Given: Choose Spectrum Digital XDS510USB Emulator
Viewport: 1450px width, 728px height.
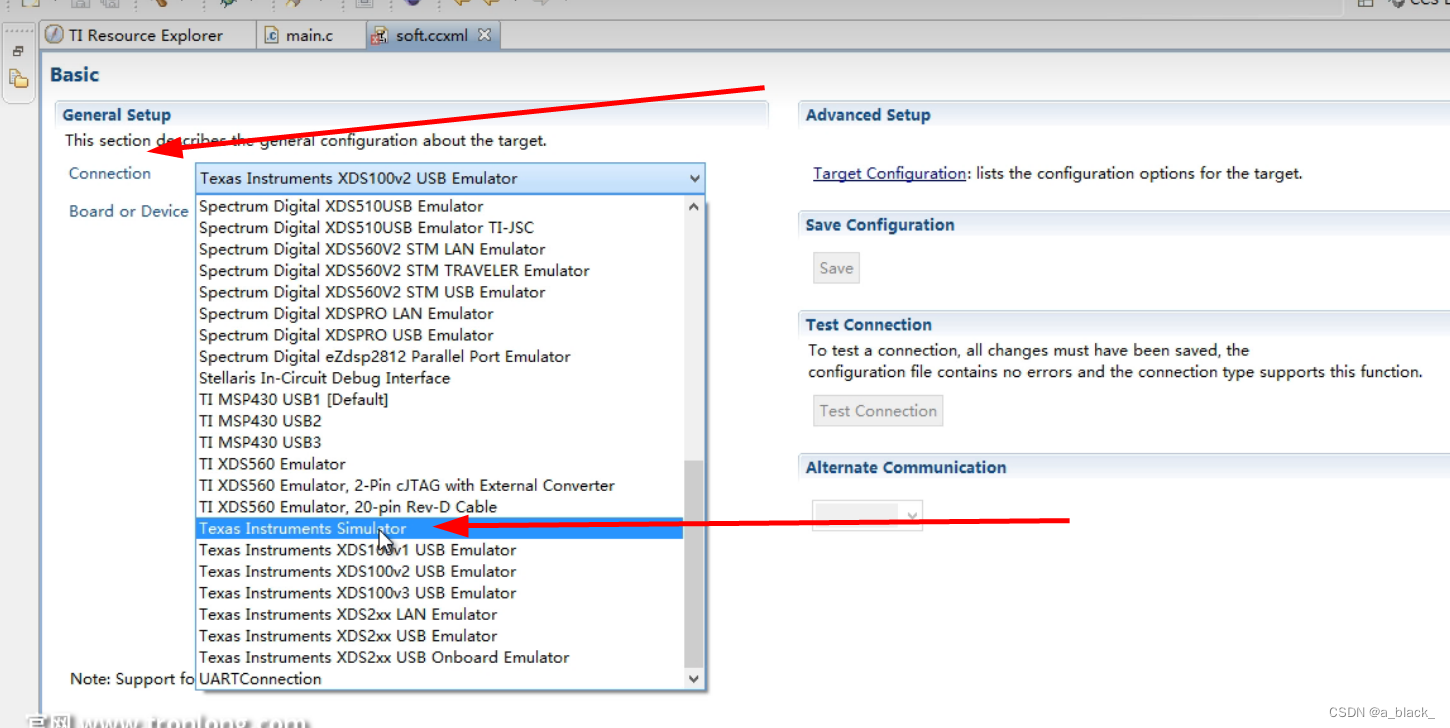Looking at the screenshot, I should pos(439,206).
